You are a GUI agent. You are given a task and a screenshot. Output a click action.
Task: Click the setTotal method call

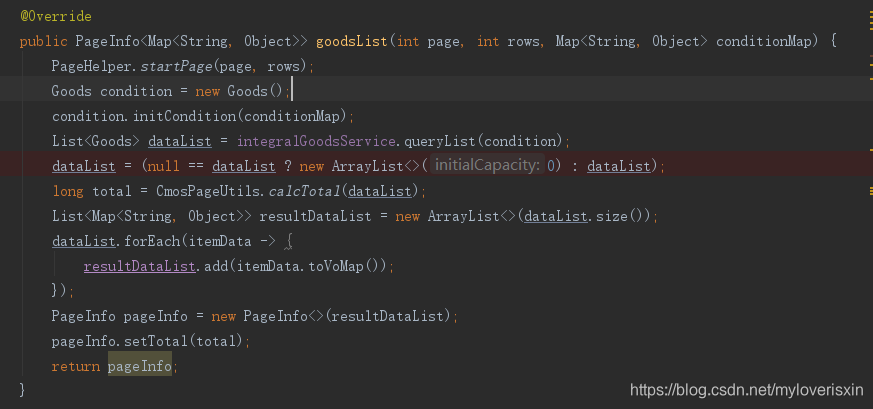click(156, 341)
